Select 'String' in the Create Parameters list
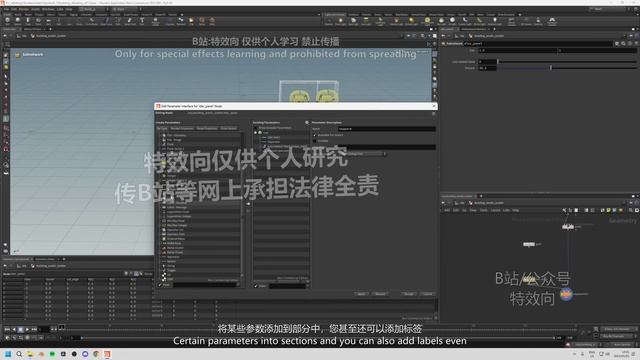 coord(171,266)
